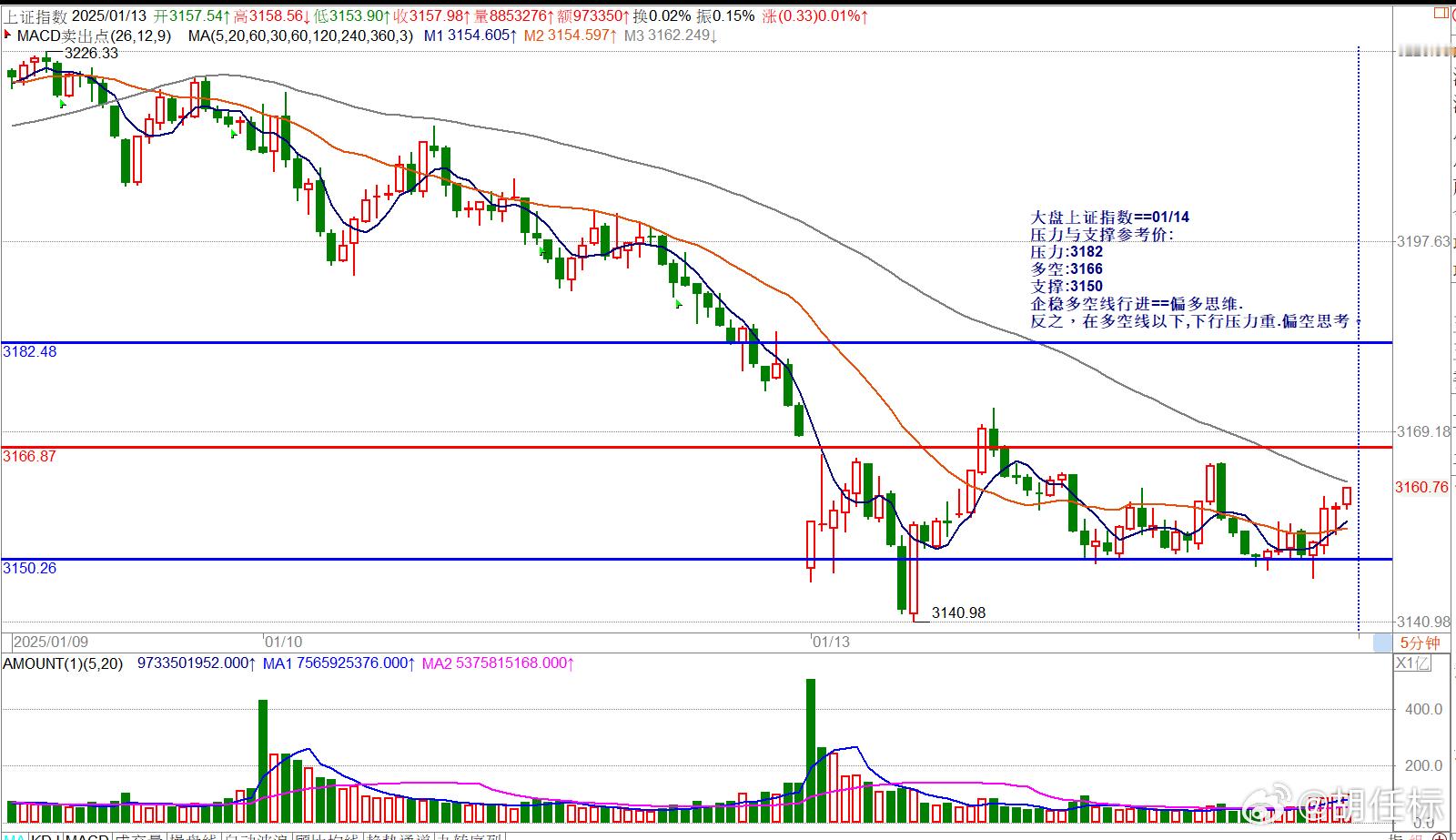Click the 多空:3166 annotation line
Screen dimensions: 1456x840
point(1067,269)
